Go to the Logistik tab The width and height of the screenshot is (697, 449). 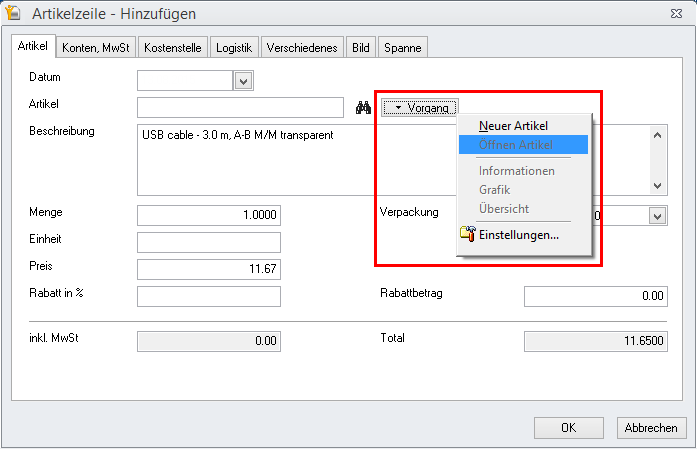pyautogui.click(x=235, y=47)
